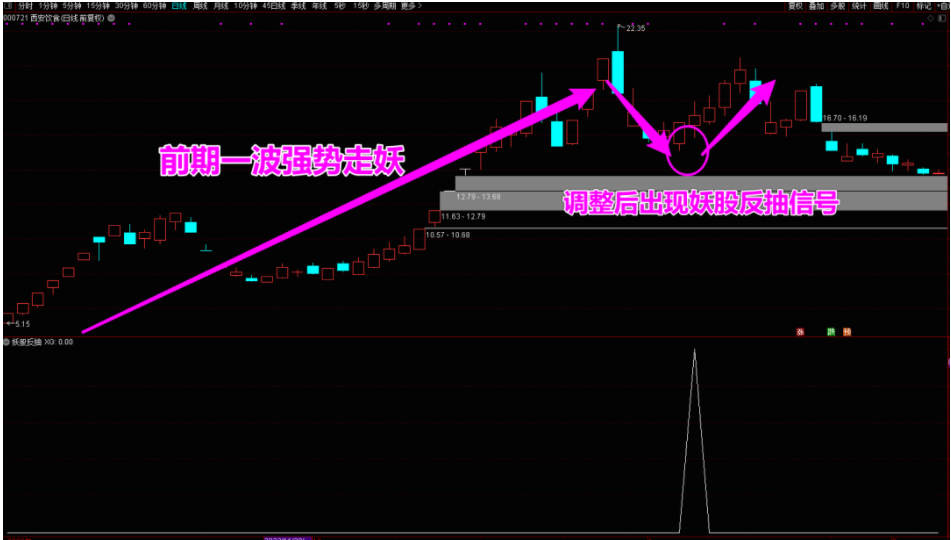The image size is (951, 540).
Task: Select the 1分钟 period
Action: pyautogui.click(x=48, y=6)
